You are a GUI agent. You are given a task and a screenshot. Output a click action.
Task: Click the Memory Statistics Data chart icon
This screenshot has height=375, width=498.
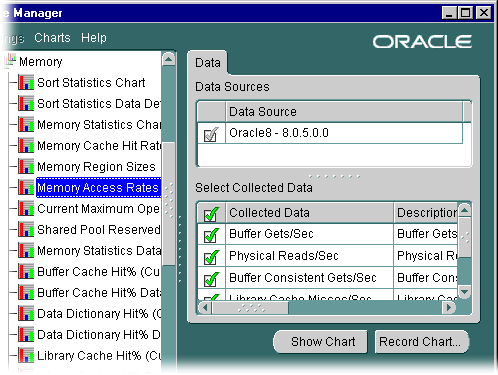click(26, 250)
